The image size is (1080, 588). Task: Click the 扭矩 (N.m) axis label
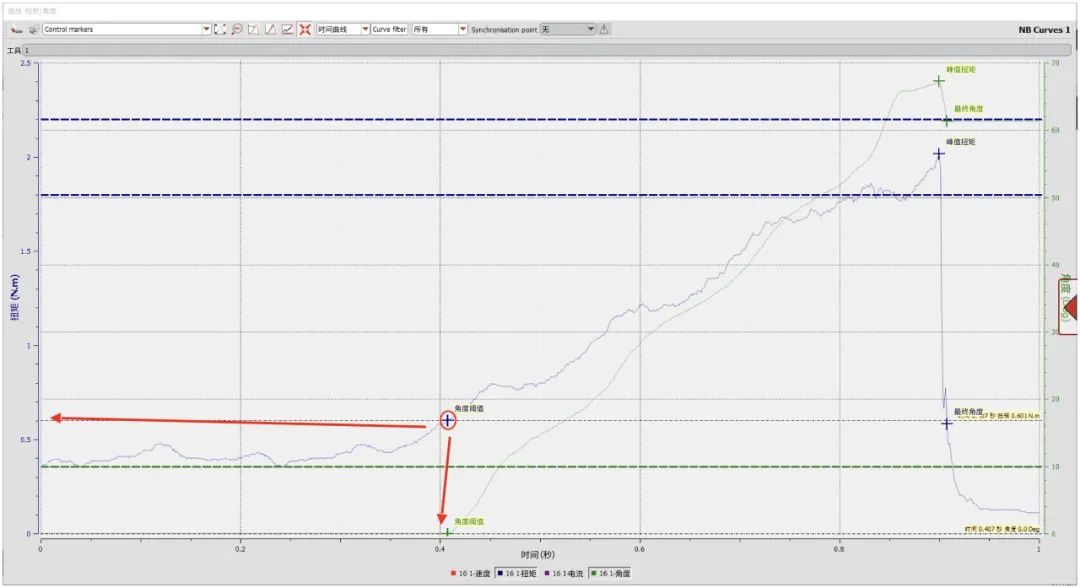click(x=14, y=297)
